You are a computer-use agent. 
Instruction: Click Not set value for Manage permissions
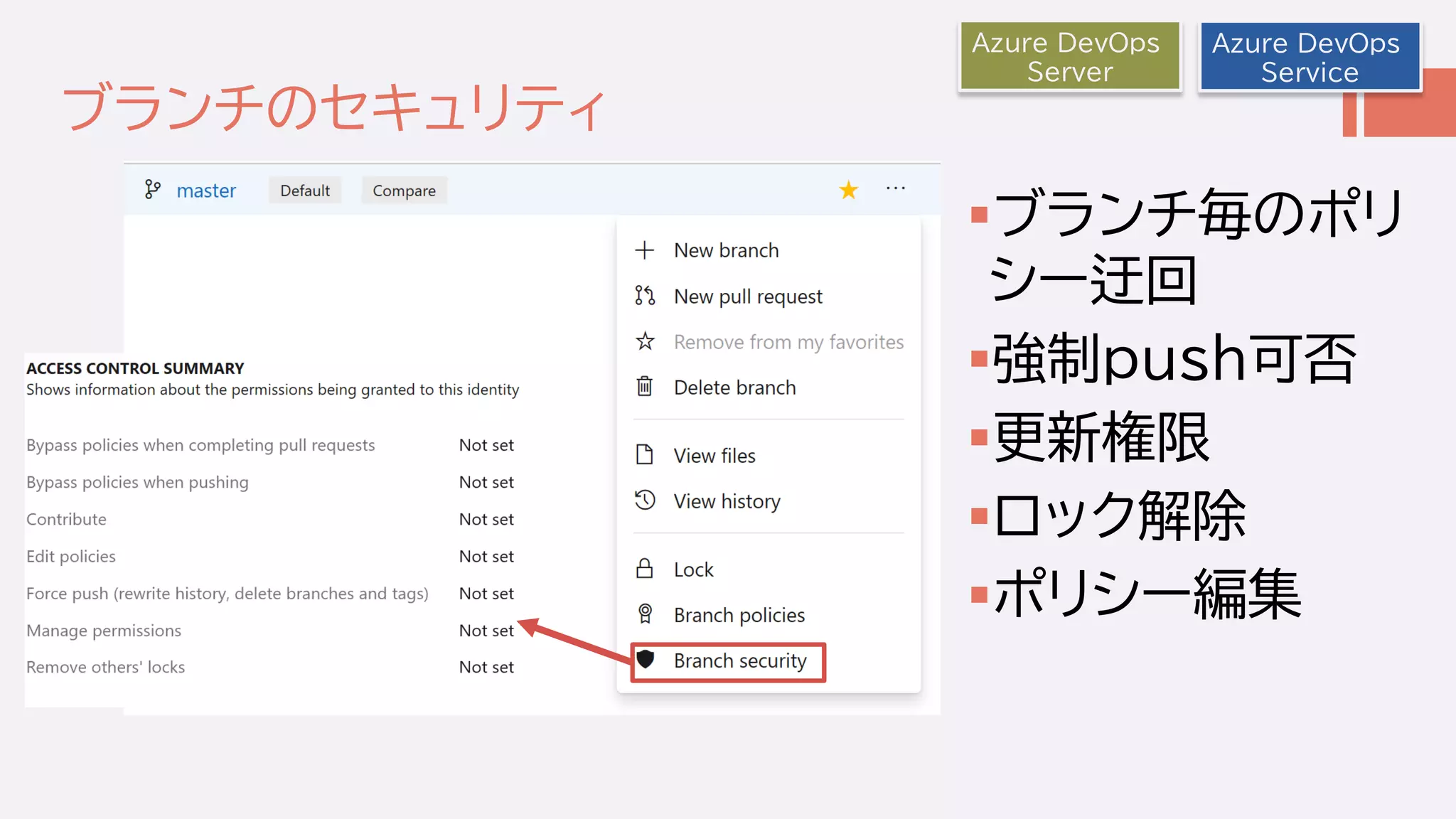tap(486, 631)
